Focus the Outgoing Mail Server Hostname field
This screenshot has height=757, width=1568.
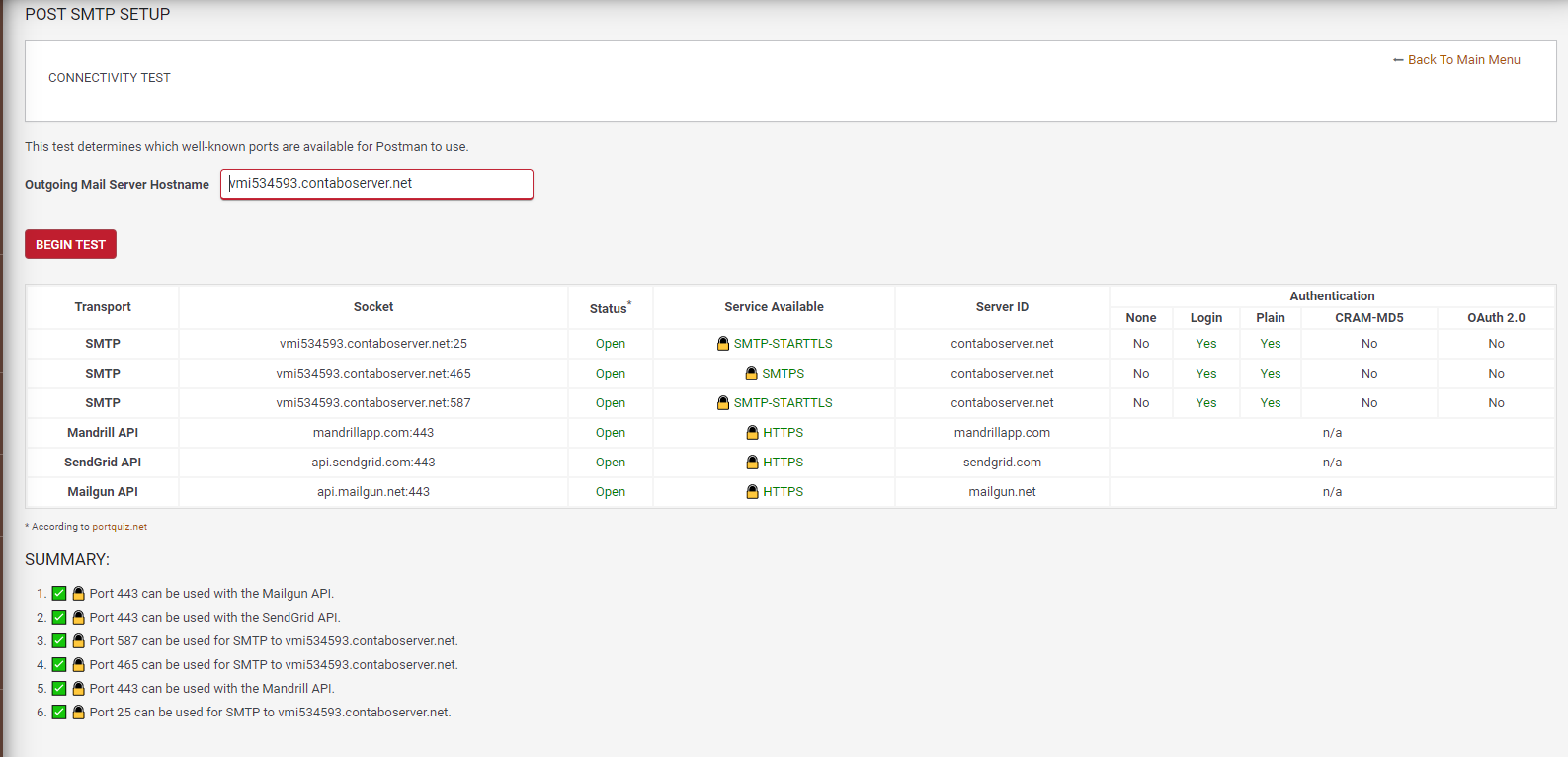(376, 184)
